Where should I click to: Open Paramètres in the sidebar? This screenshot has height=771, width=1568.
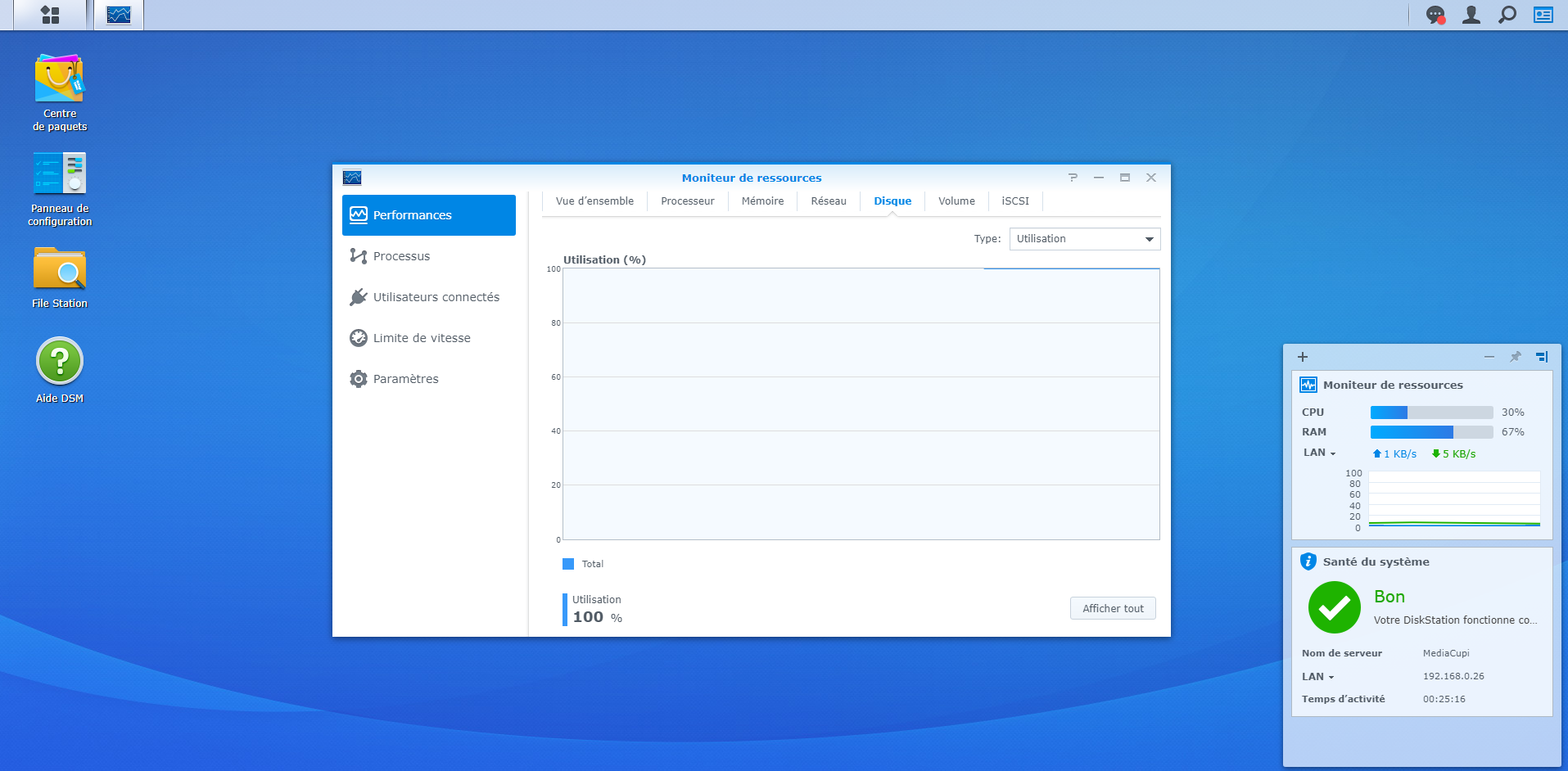point(429,379)
